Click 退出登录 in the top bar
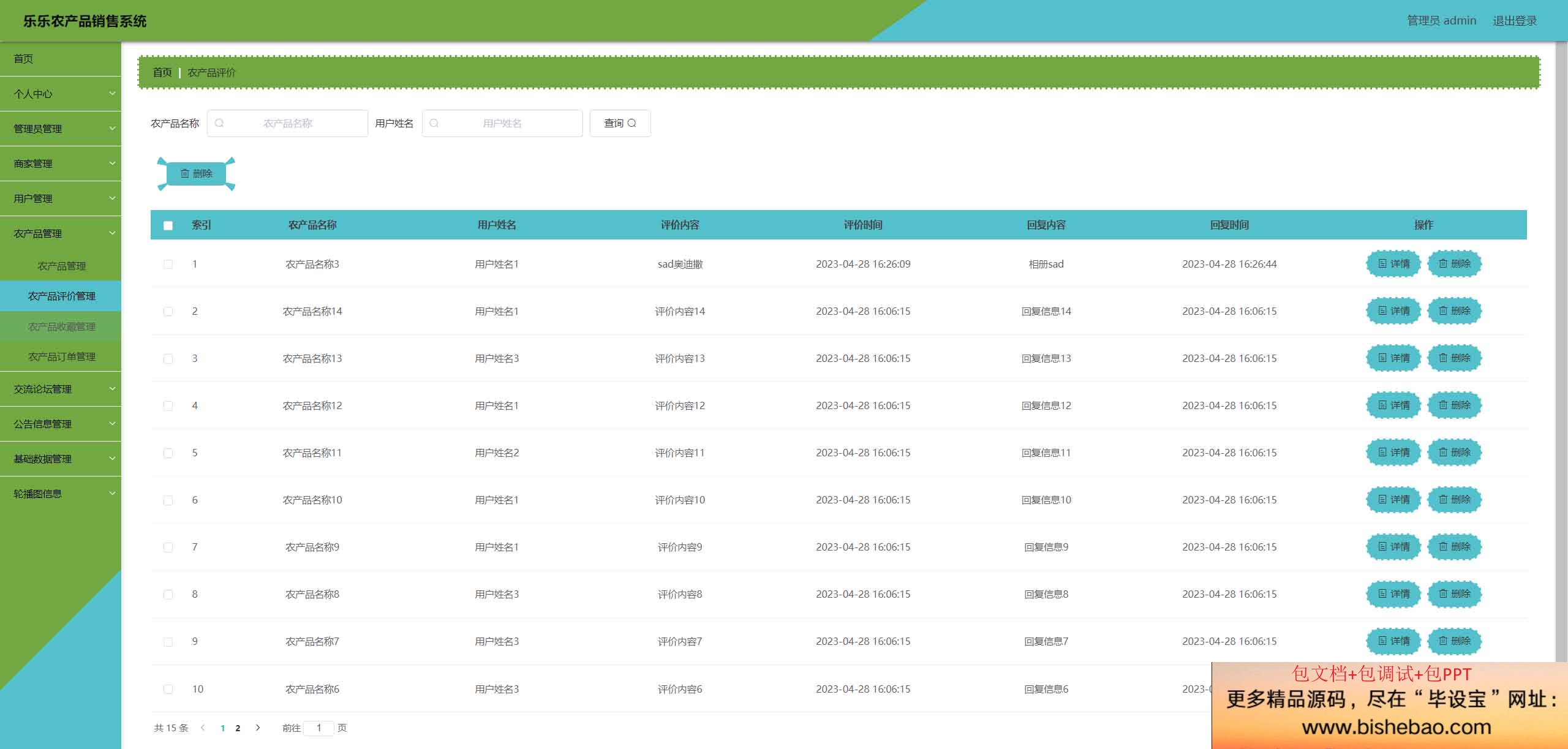1568x749 pixels. (1515, 21)
